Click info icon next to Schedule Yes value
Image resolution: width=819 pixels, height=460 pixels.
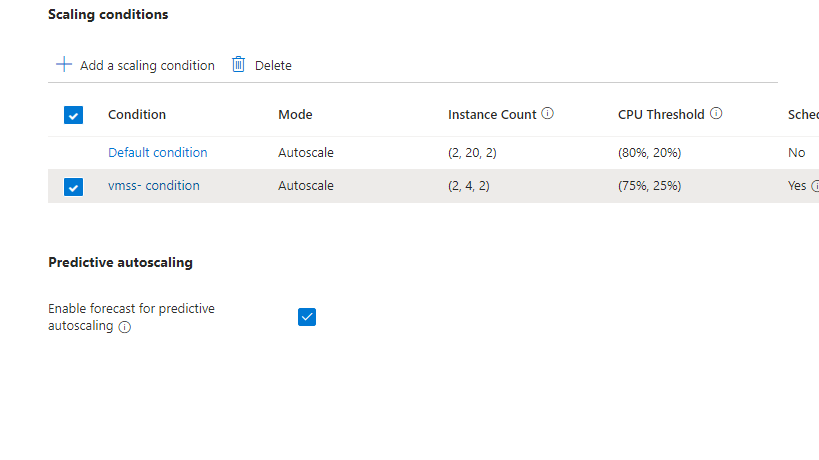814,186
